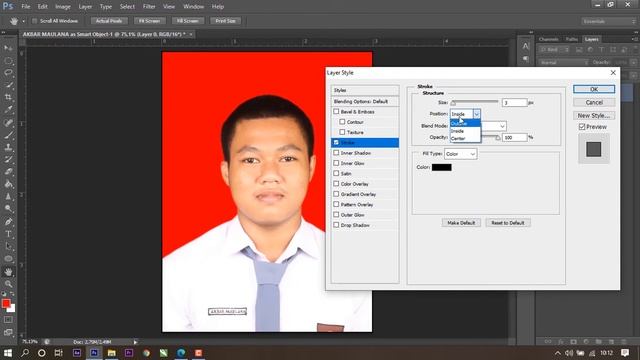Select the Clone Stamp tool
Image resolution: width=640 pixels, height=360 pixels.
[x=8, y=147]
